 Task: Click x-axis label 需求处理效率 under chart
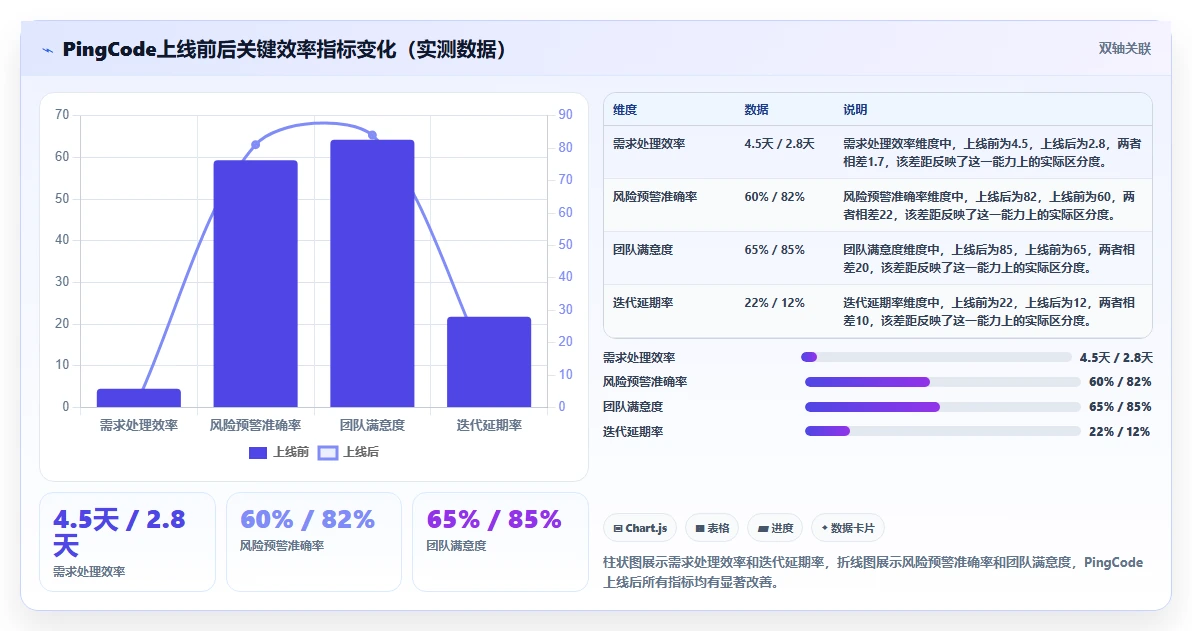click(x=138, y=426)
